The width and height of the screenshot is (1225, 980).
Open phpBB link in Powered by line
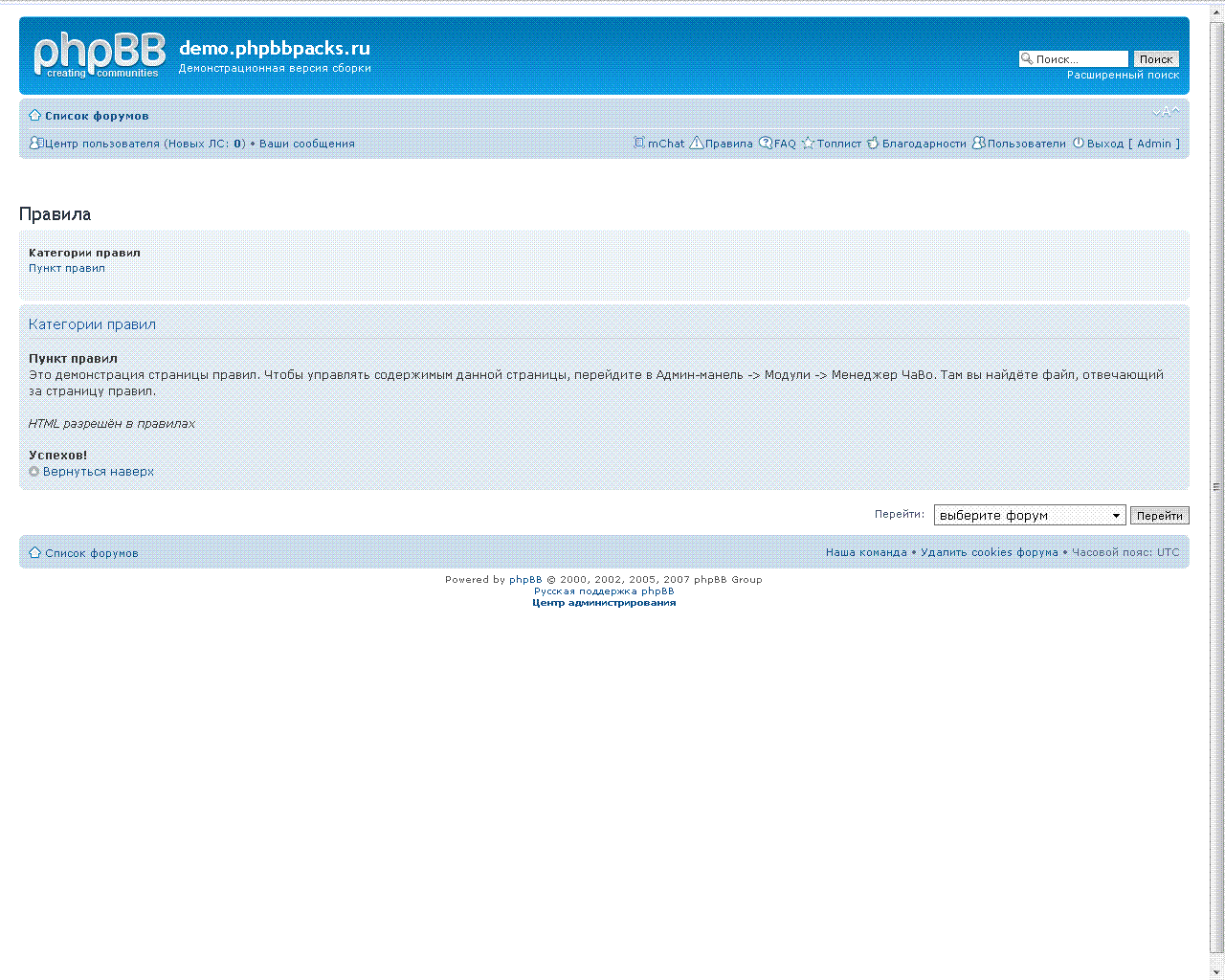[525, 579]
